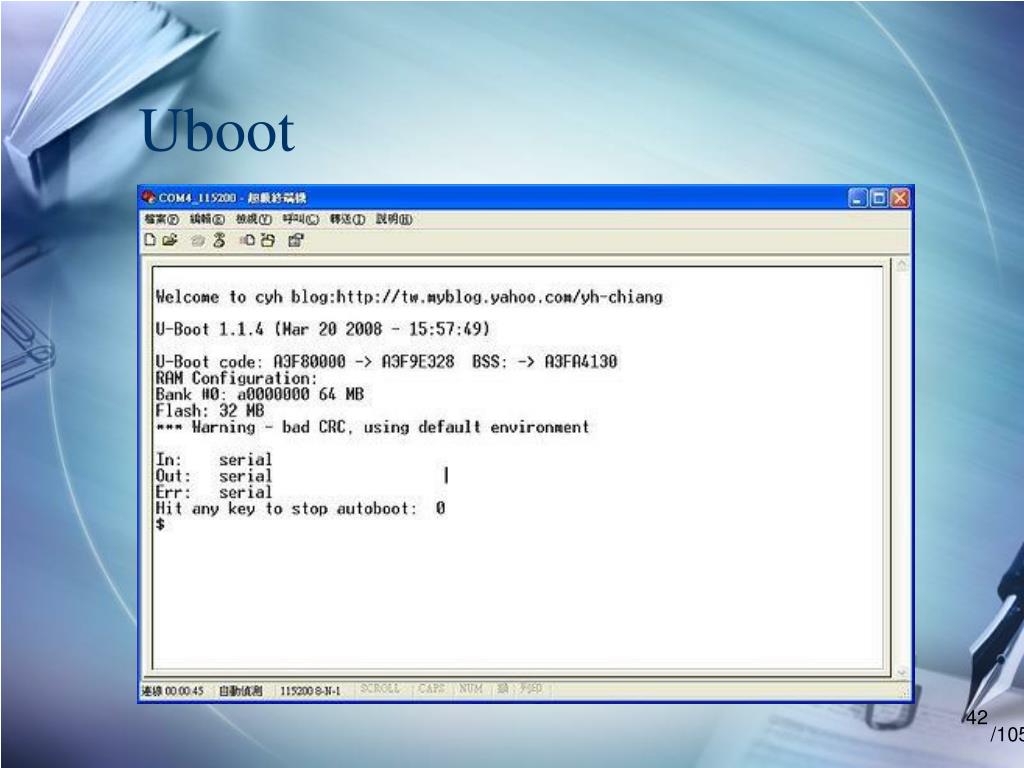This screenshot has width=1024, height=768.
Task: Click the 'Err: serial' line
Action: pyautogui.click(x=214, y=492)
